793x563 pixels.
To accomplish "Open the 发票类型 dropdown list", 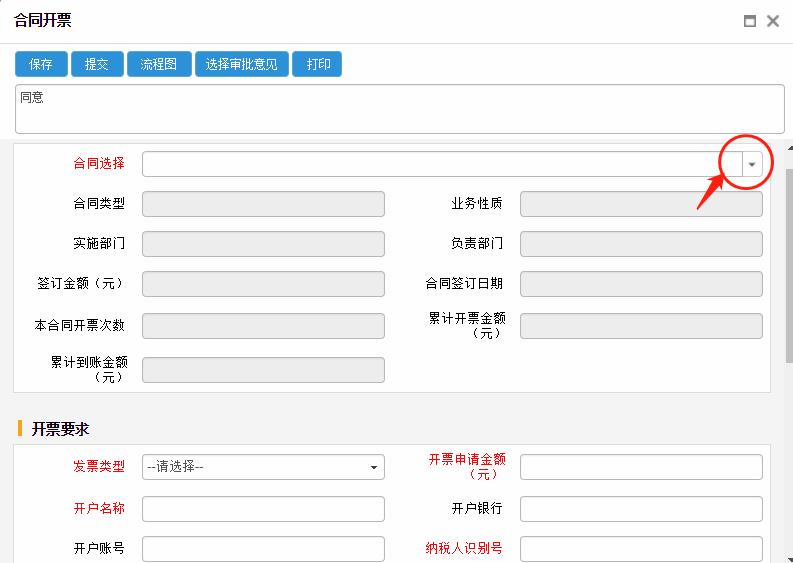I will point(263,467).
